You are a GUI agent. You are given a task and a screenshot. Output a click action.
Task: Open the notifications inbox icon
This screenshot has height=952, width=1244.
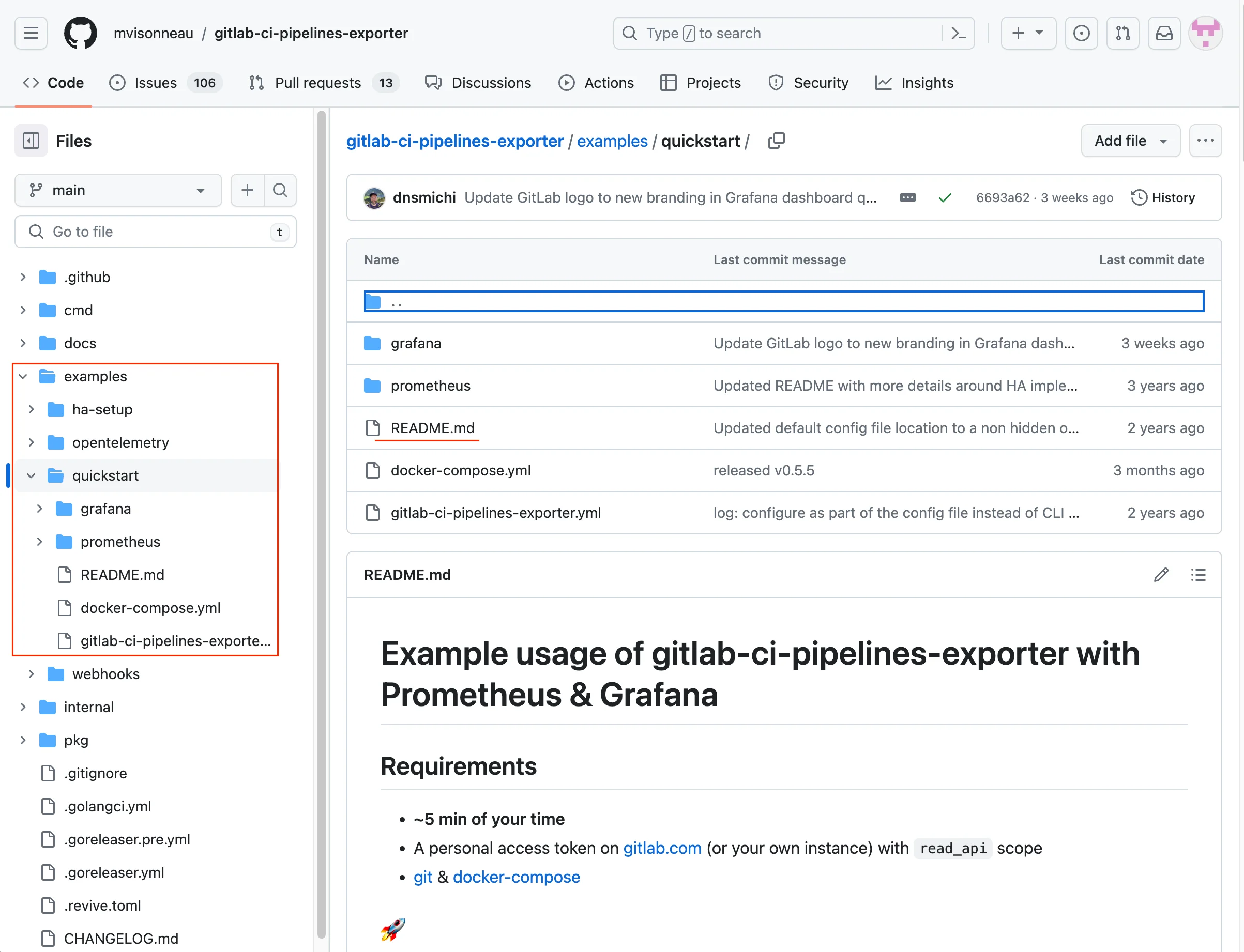(x=1164, y=34)
